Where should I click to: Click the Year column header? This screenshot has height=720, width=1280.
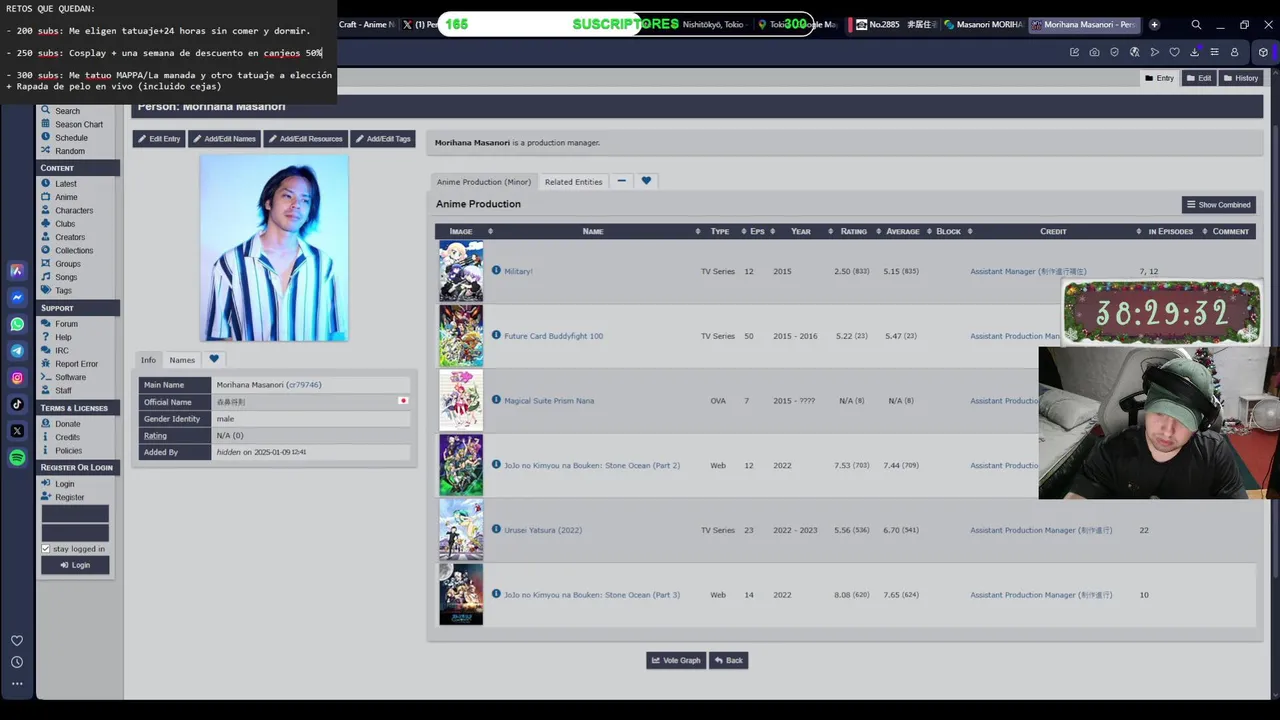pyautogui.click(x=801, y=231)
